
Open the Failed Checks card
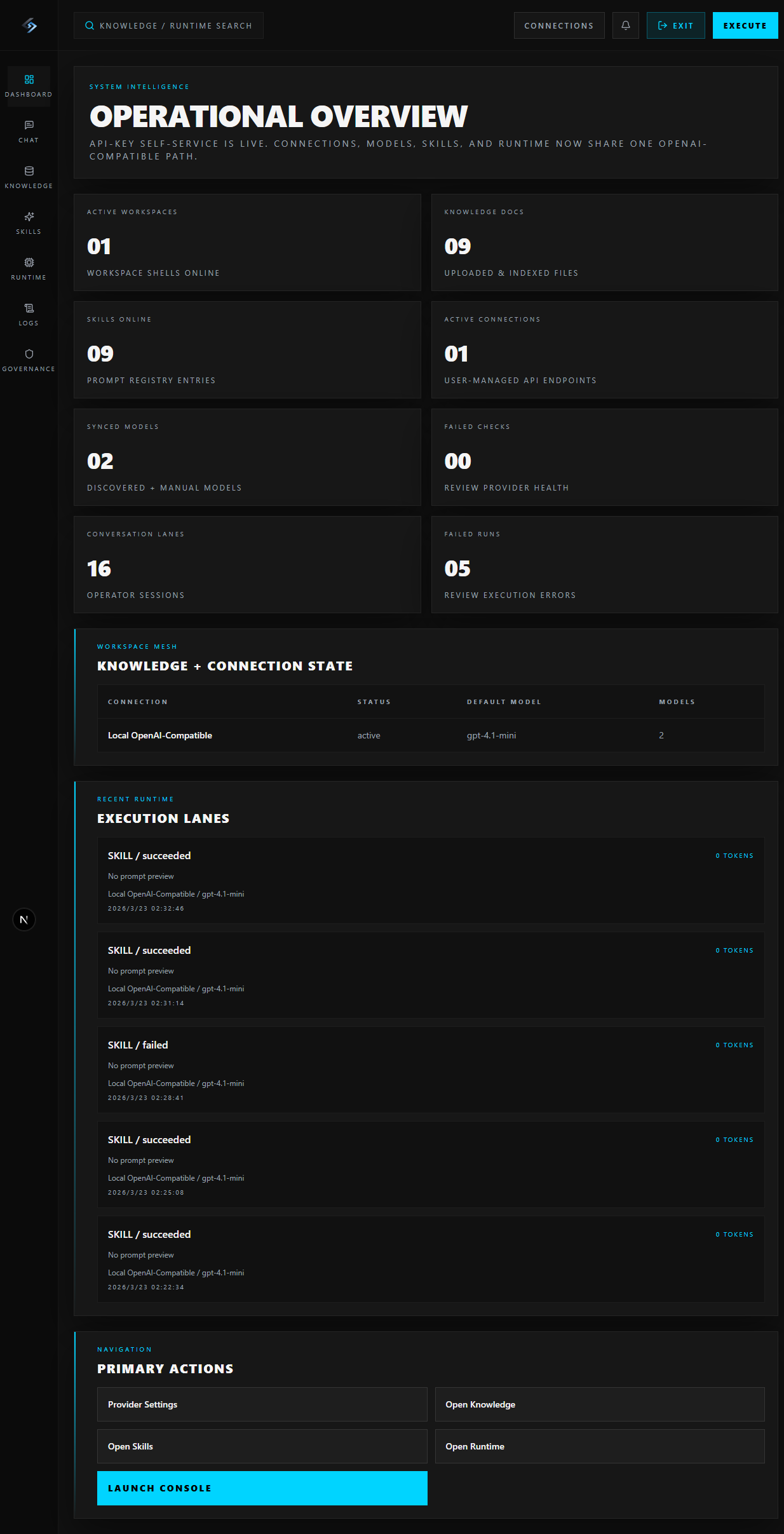pyautogui.click(x=604, y=457)
